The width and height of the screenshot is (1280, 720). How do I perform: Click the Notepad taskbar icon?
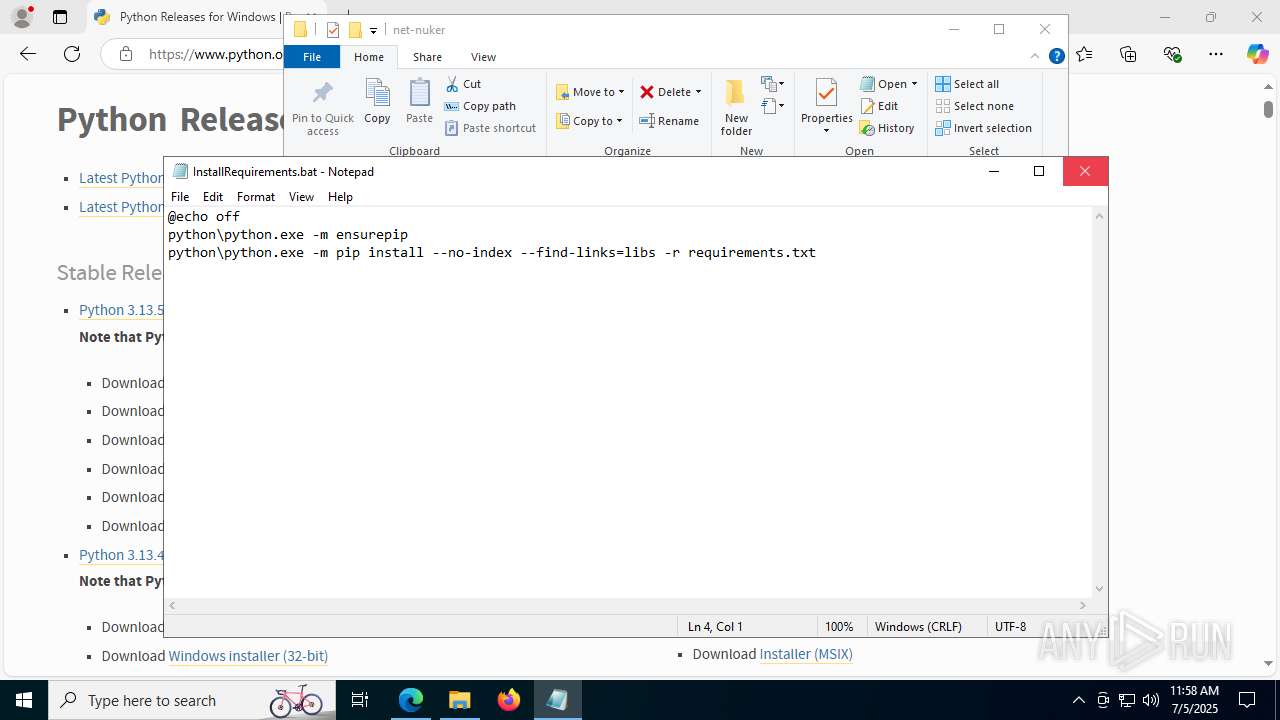coord(557,700)
